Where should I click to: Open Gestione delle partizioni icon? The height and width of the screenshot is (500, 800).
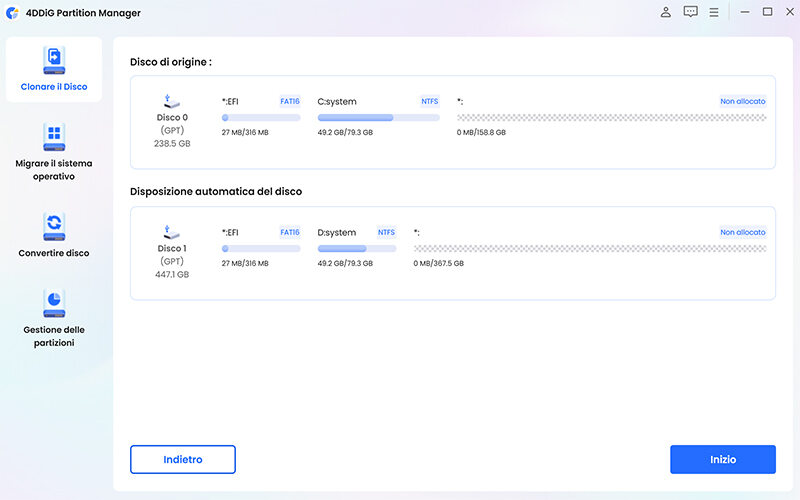54,304
